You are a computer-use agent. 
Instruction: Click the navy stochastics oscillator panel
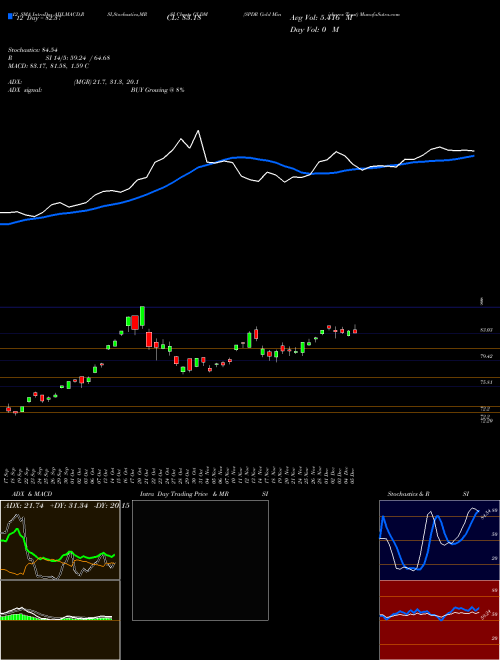coord(439,540)
